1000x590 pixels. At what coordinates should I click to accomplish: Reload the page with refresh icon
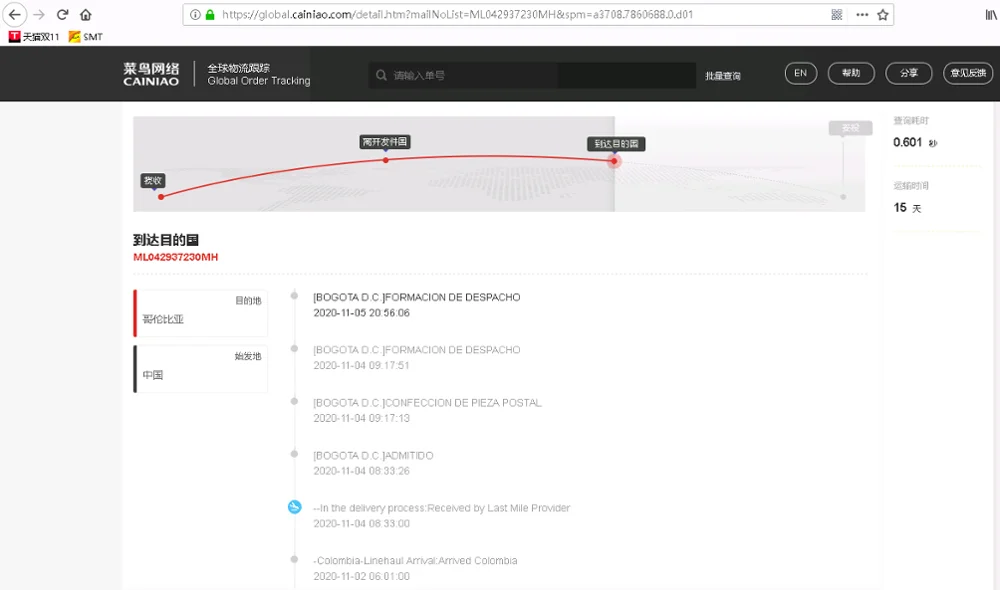pyautogui.click(x=62, y=14)
